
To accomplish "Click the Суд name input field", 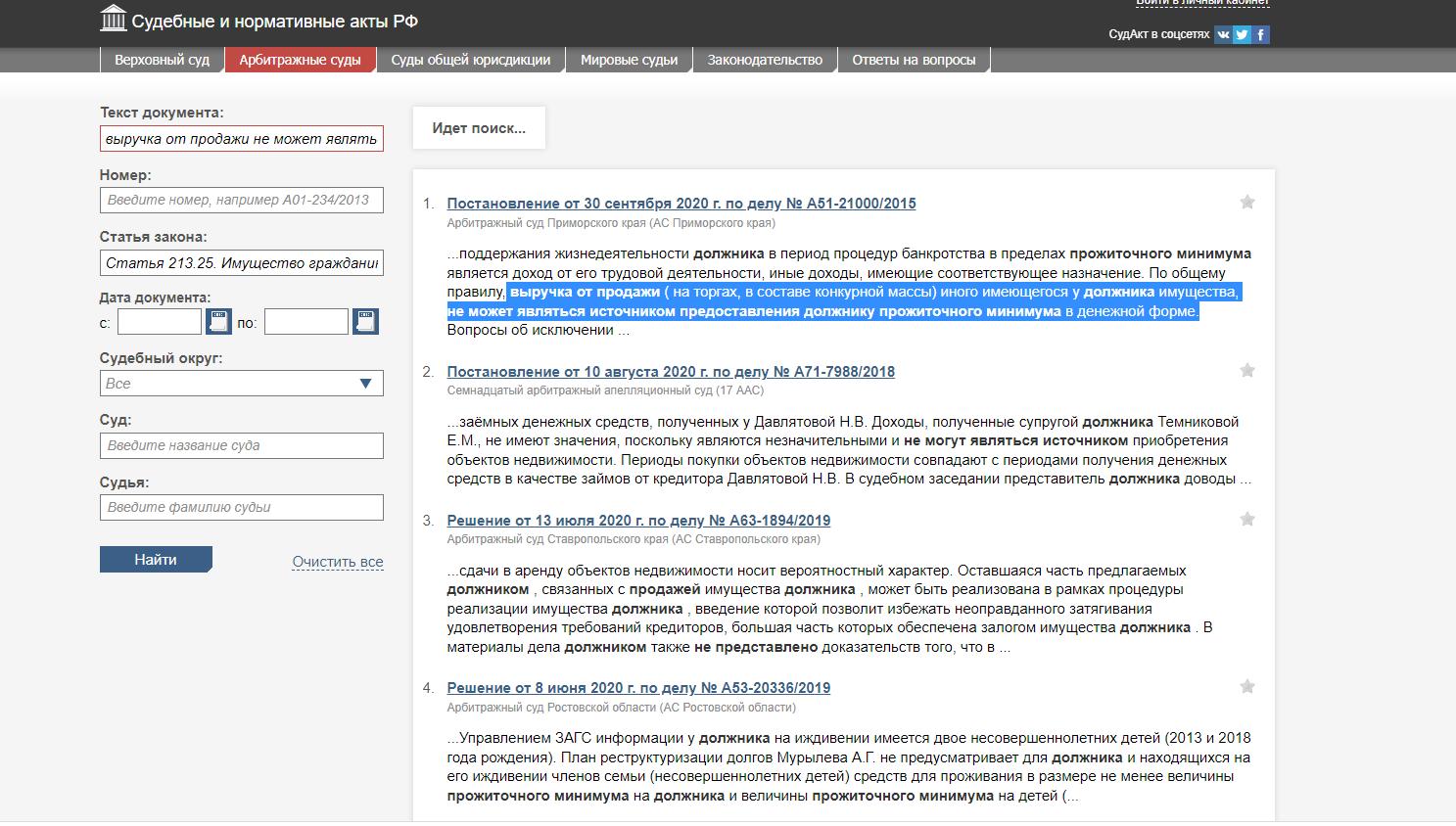I will [x=241, y=445].
